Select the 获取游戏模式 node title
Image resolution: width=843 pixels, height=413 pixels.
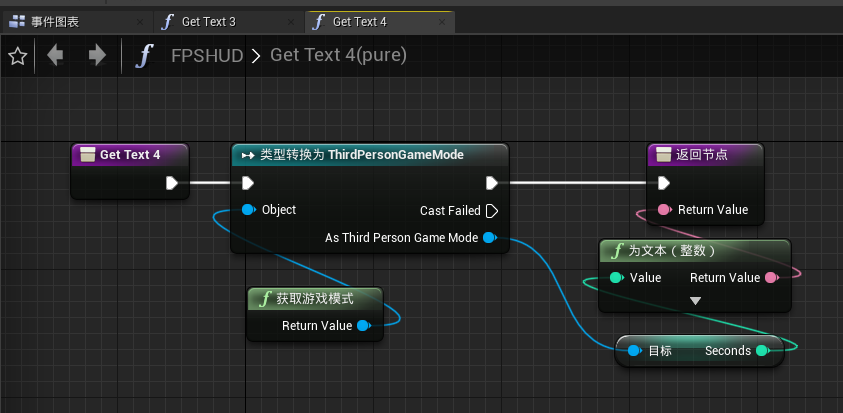pyautogui.click(x=315, y=298)
